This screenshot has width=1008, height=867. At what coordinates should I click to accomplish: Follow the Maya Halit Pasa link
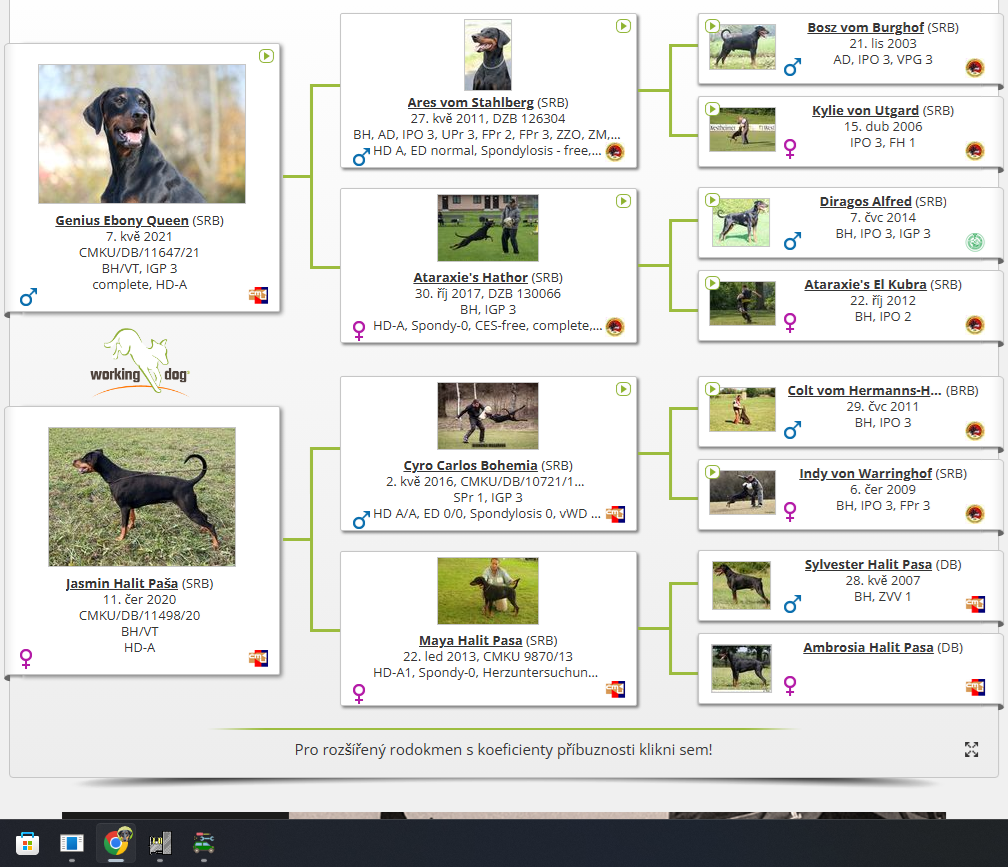470,641
